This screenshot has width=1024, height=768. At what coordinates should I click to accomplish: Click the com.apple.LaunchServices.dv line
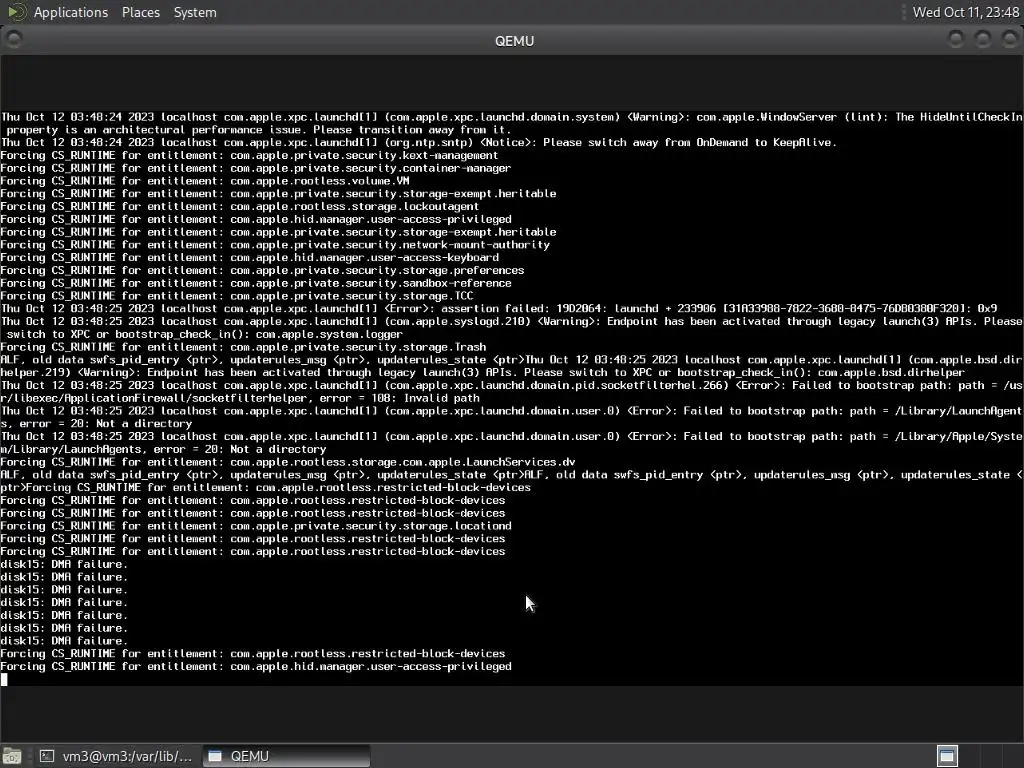click(x=288, y=462)
